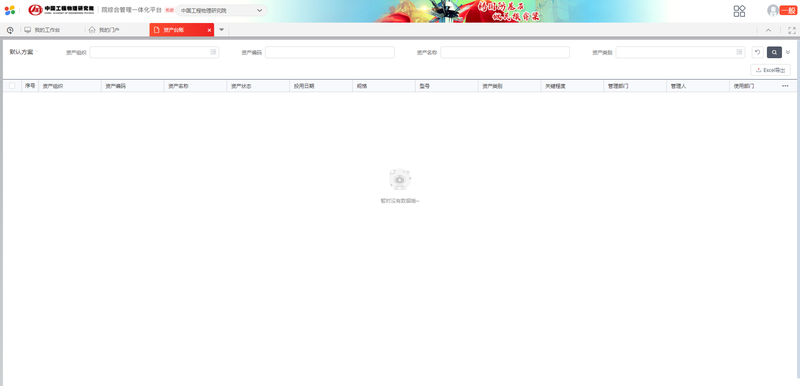Viewport: 800px width, 386px height.
Task: Open the 默认方案 scheme dropdown
Action: point(24,52)
